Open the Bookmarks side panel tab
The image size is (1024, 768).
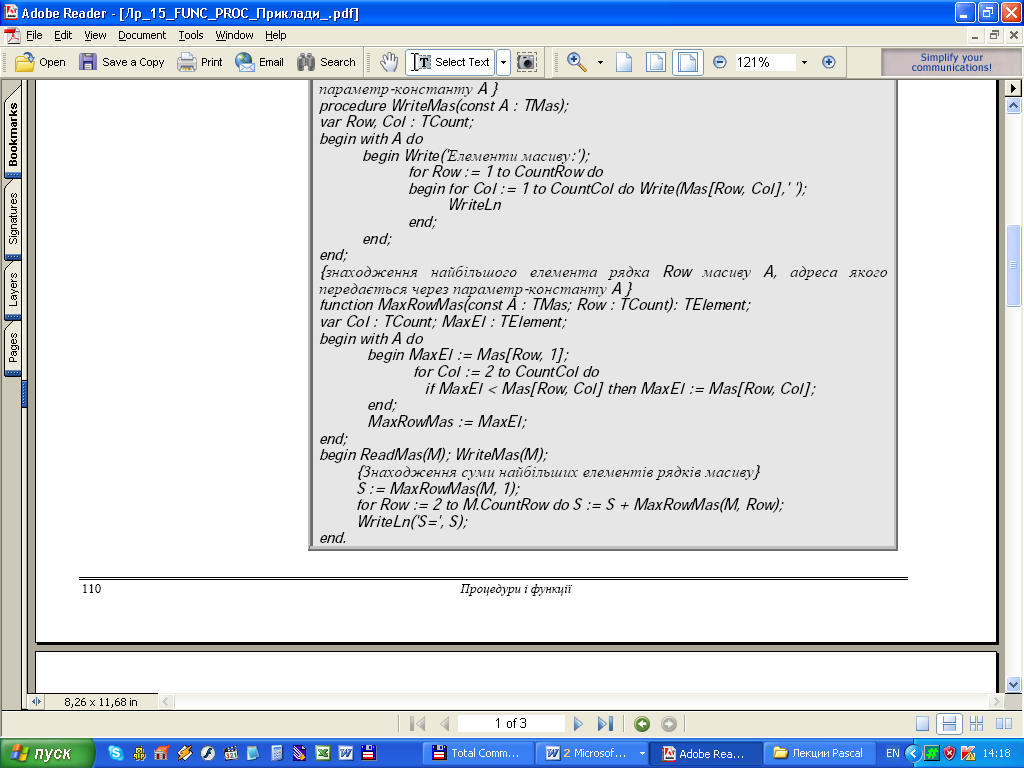13,133
